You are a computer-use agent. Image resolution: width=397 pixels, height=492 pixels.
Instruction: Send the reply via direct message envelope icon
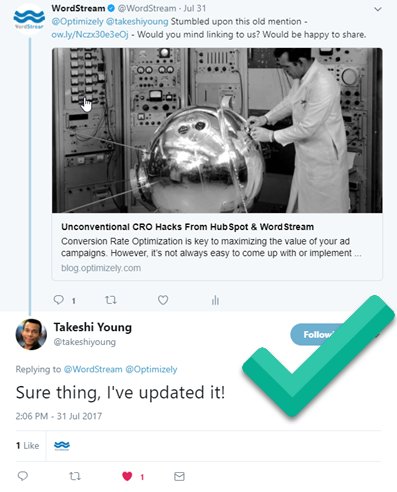point(179,476)
